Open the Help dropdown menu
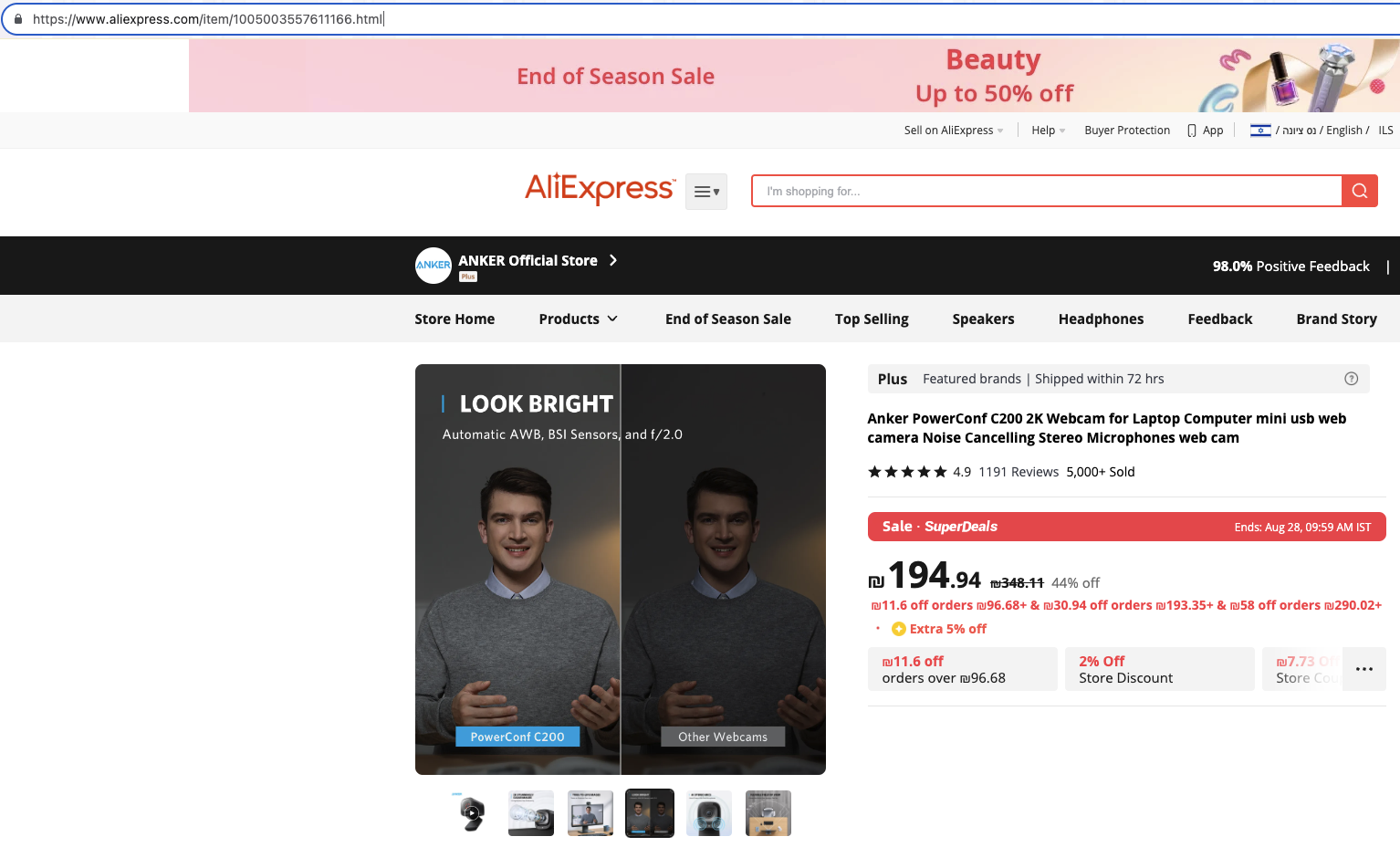Viewport: 1400px width, 847px height. [x=1048, y=131]
